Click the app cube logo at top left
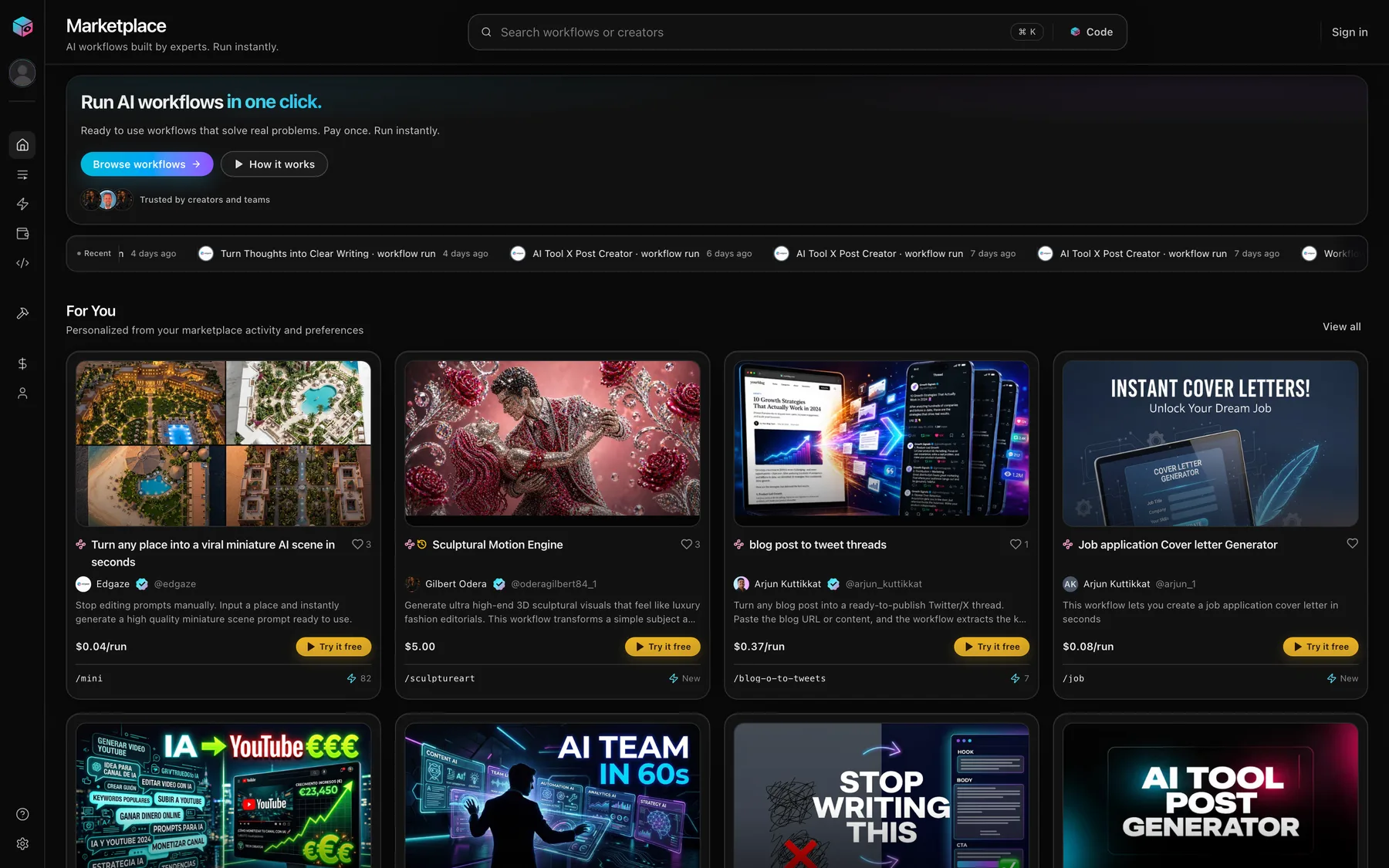The image size is (1389, 868). point(22,27)
